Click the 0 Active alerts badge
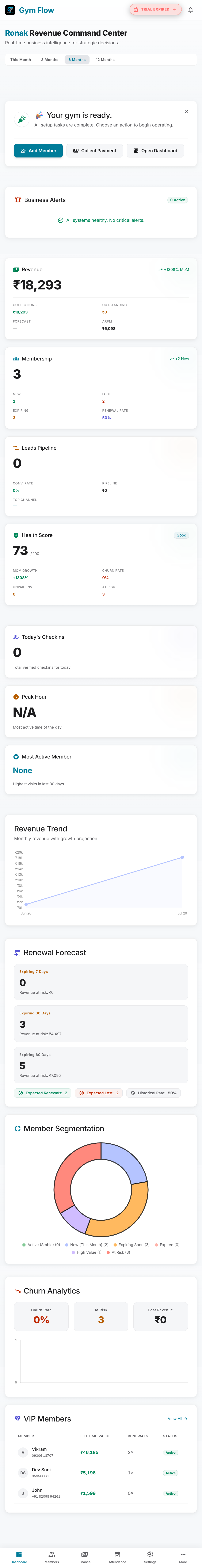 178,200
